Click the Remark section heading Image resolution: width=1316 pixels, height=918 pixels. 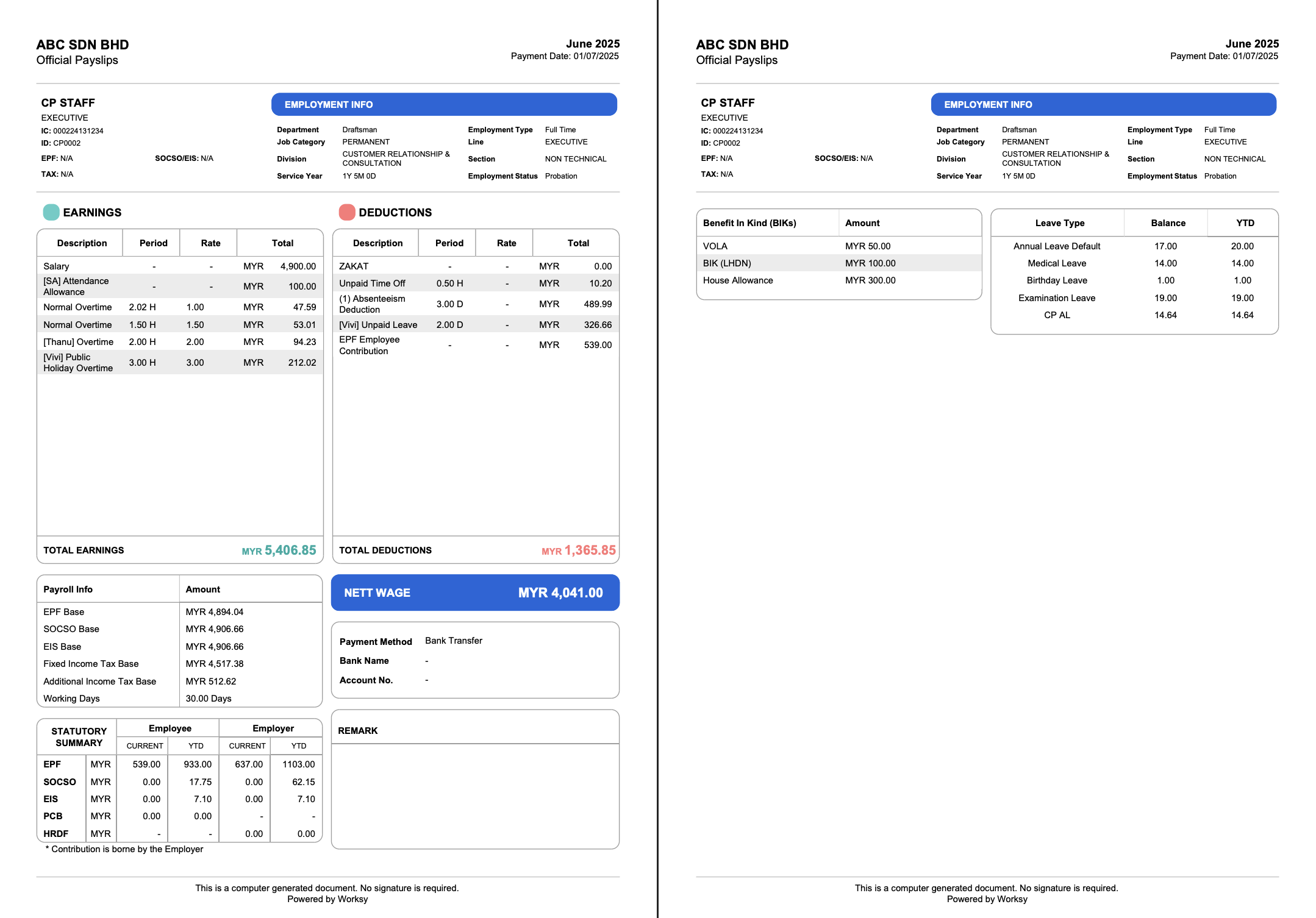(x=358, y=731)
